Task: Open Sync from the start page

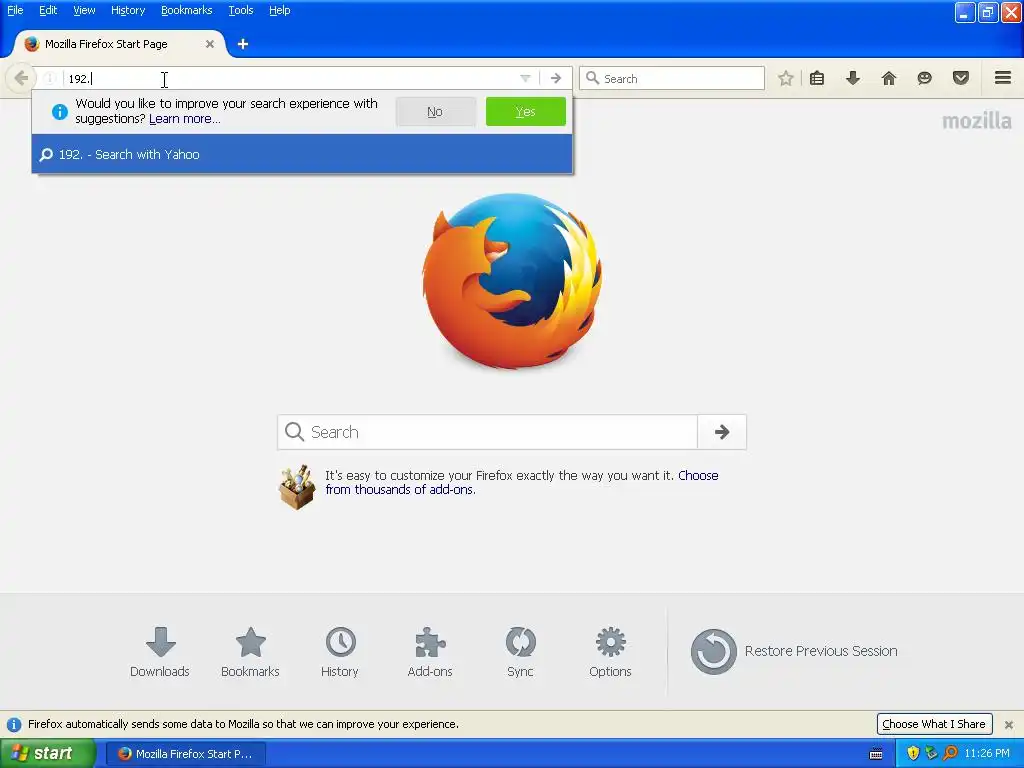Action: (x=520, y=652)
